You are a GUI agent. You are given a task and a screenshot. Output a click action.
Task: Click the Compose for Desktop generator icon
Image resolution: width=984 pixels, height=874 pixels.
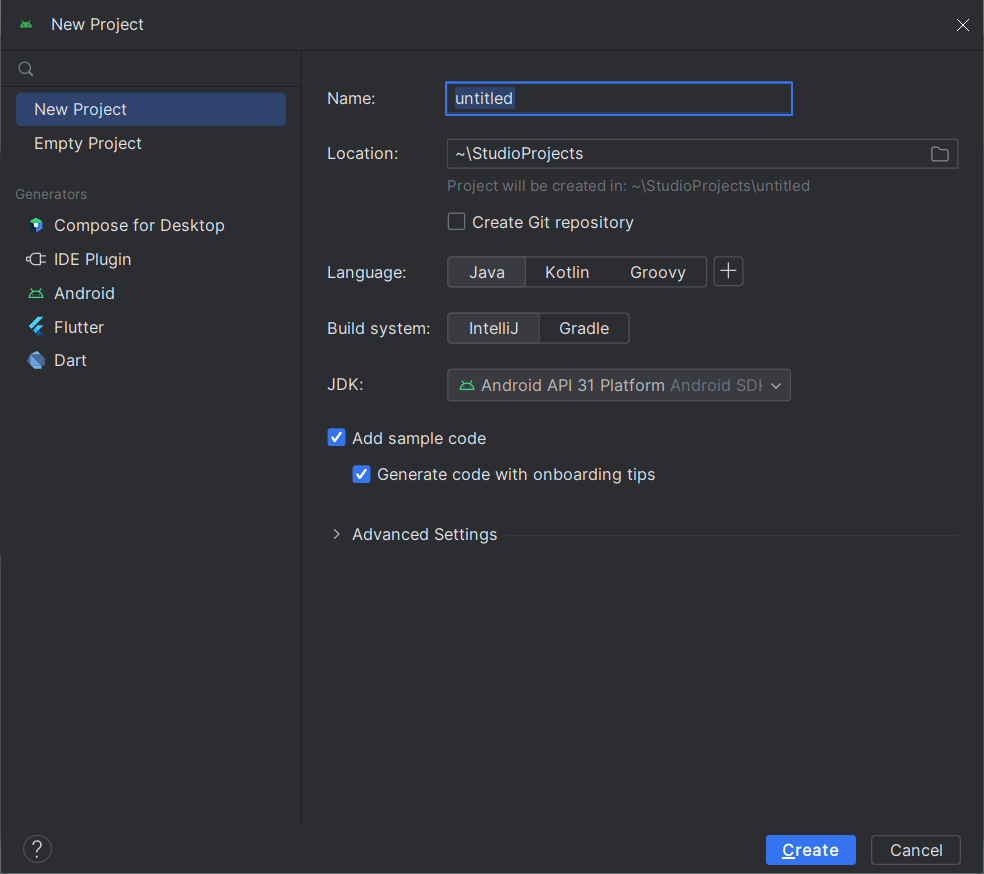[x=36, y=225]
